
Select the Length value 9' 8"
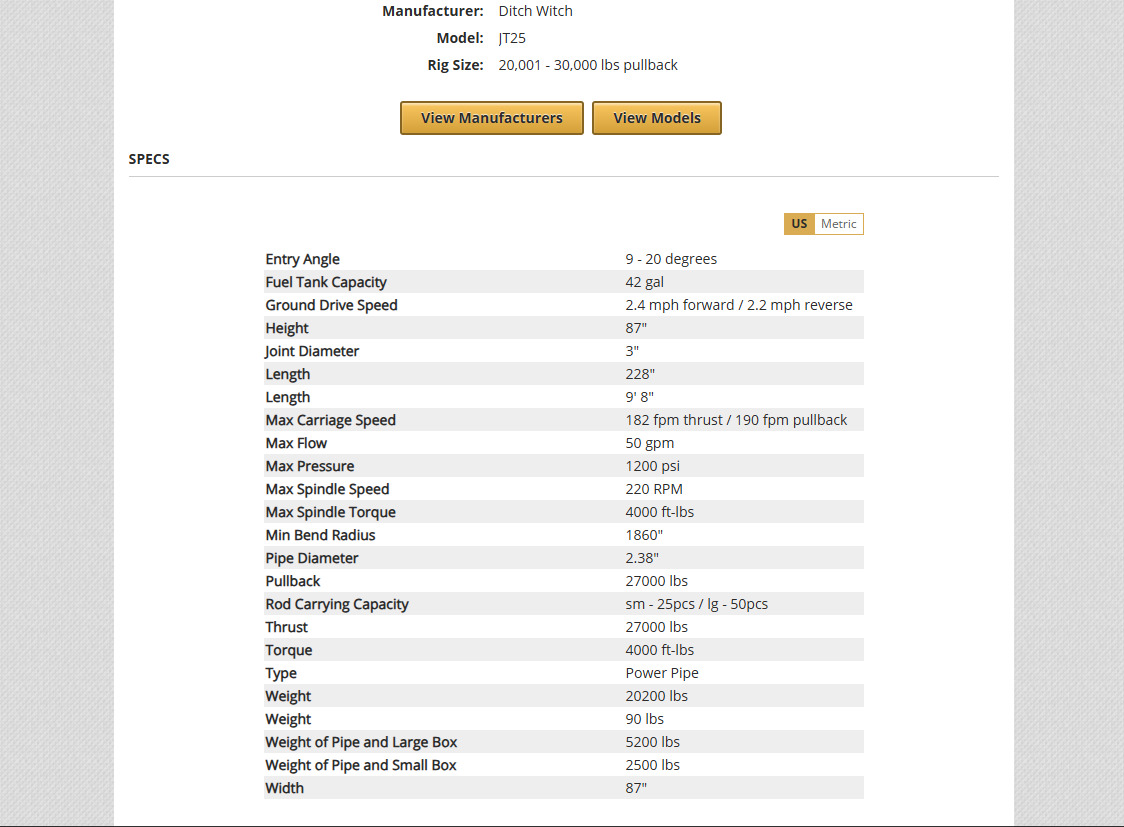(639, 396)
